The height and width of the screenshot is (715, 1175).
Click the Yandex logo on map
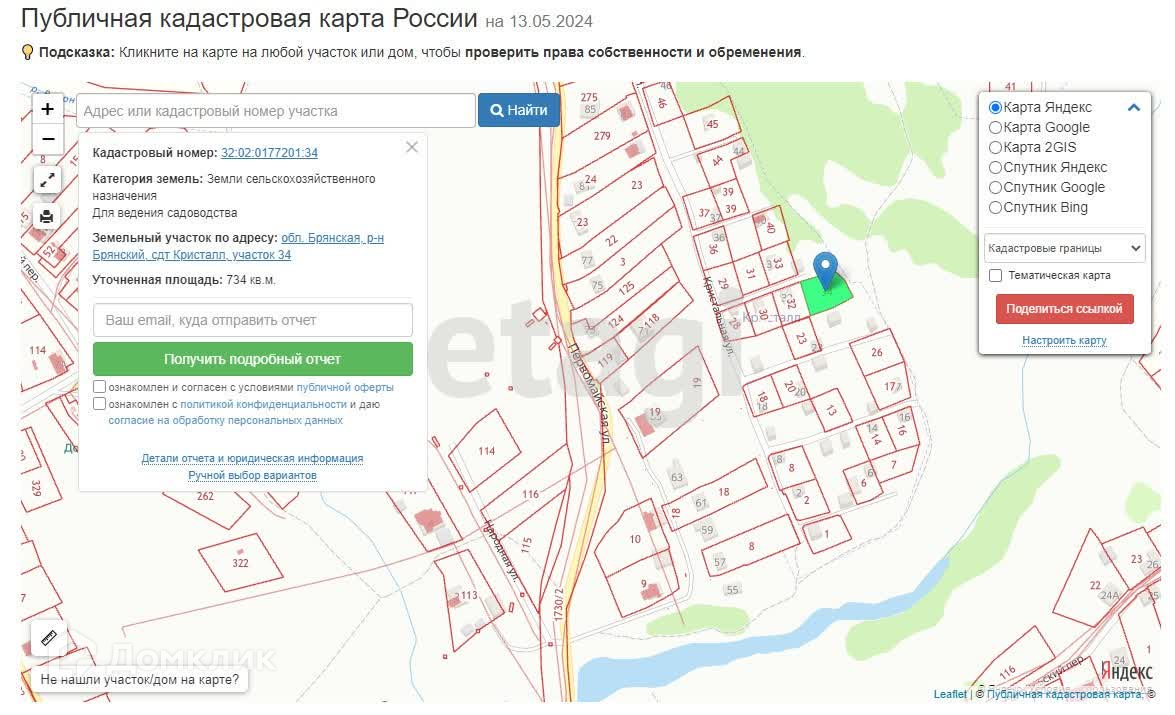point(1126,671)
